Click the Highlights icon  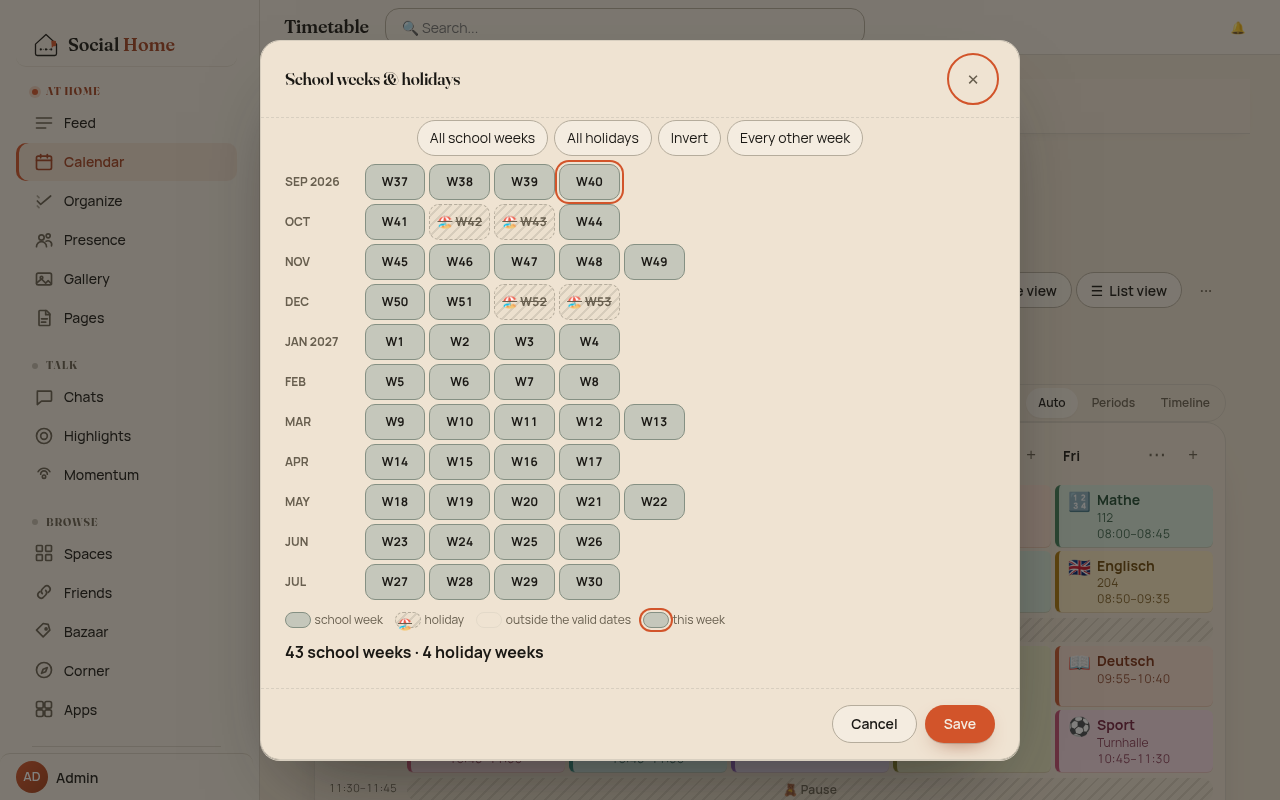click(x=44, y=436)
